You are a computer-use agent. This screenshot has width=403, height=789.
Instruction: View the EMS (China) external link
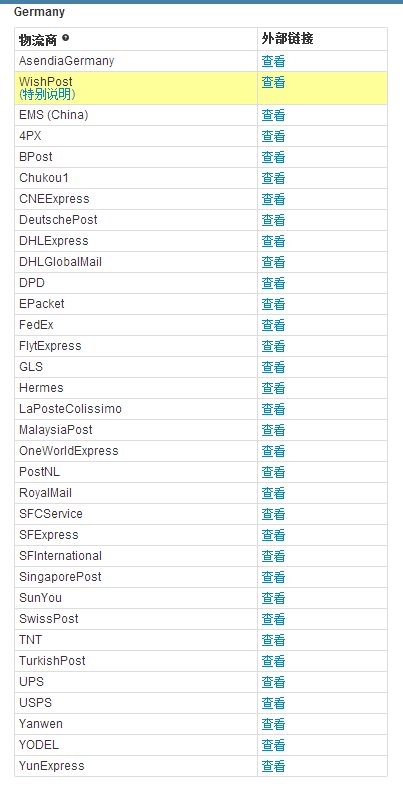273,116
